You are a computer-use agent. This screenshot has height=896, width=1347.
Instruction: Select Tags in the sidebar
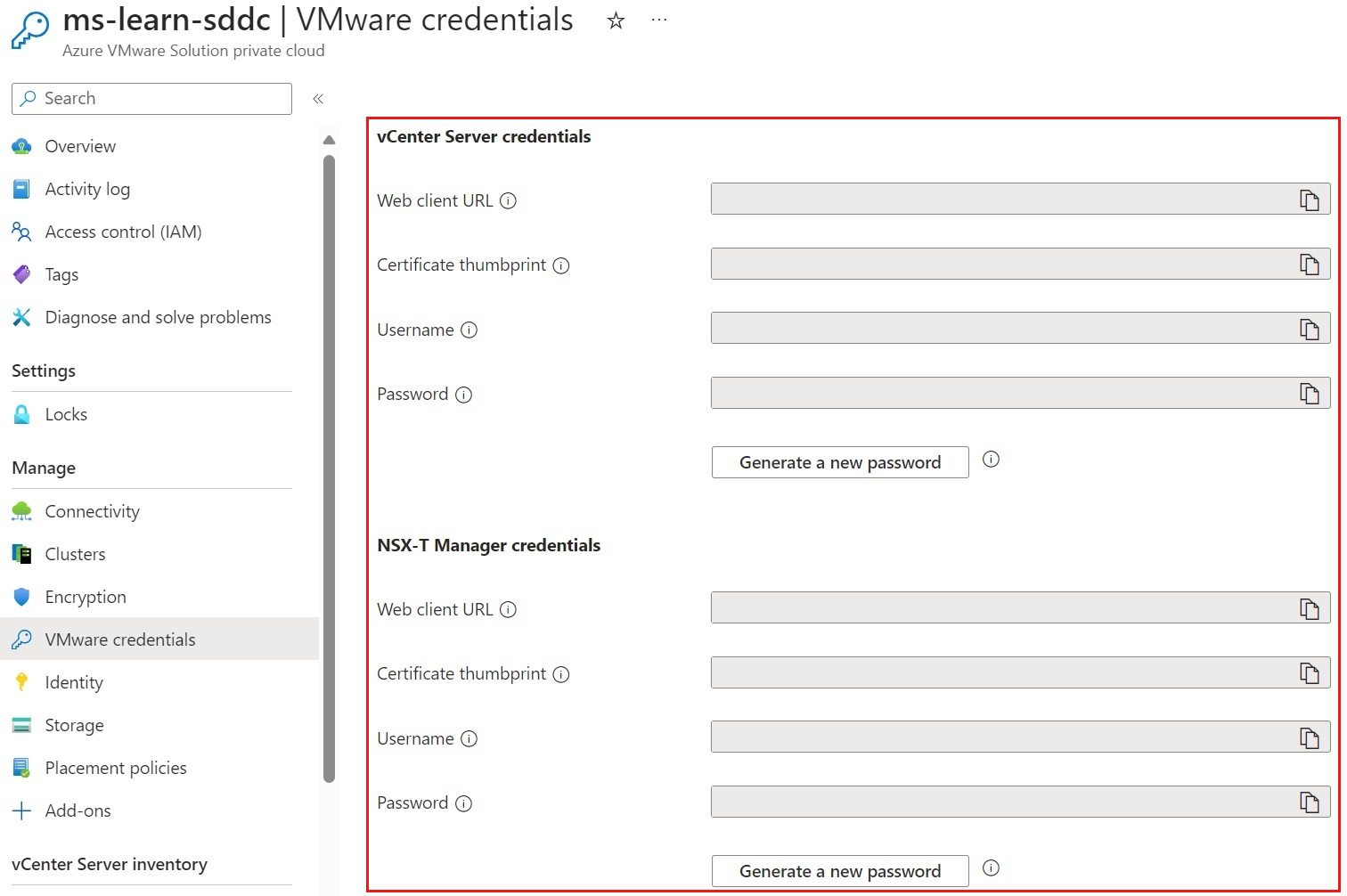pyautogui.click(x=61, y=274)
